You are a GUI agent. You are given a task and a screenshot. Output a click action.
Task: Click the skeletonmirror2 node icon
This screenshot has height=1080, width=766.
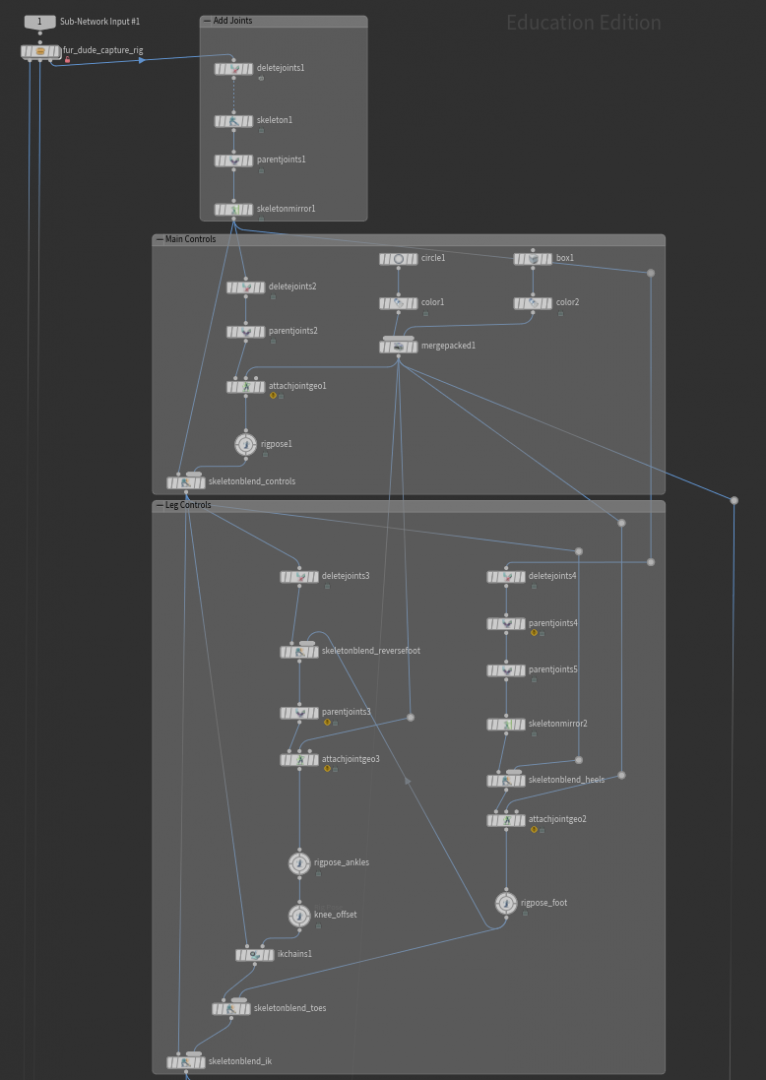506,724
